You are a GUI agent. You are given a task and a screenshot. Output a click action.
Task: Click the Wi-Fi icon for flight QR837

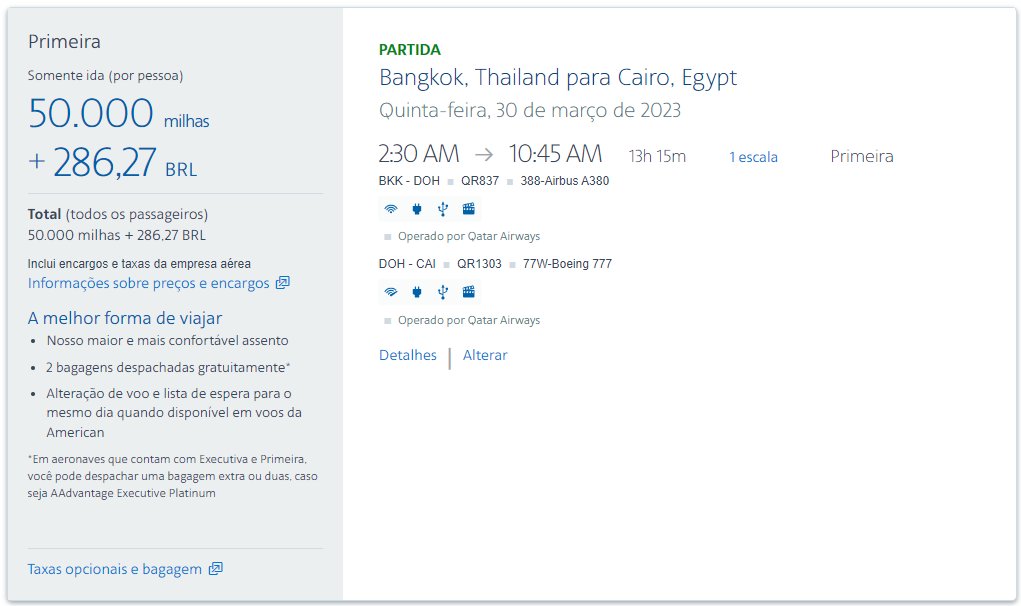pyautogui.click(x=391, y=209)
